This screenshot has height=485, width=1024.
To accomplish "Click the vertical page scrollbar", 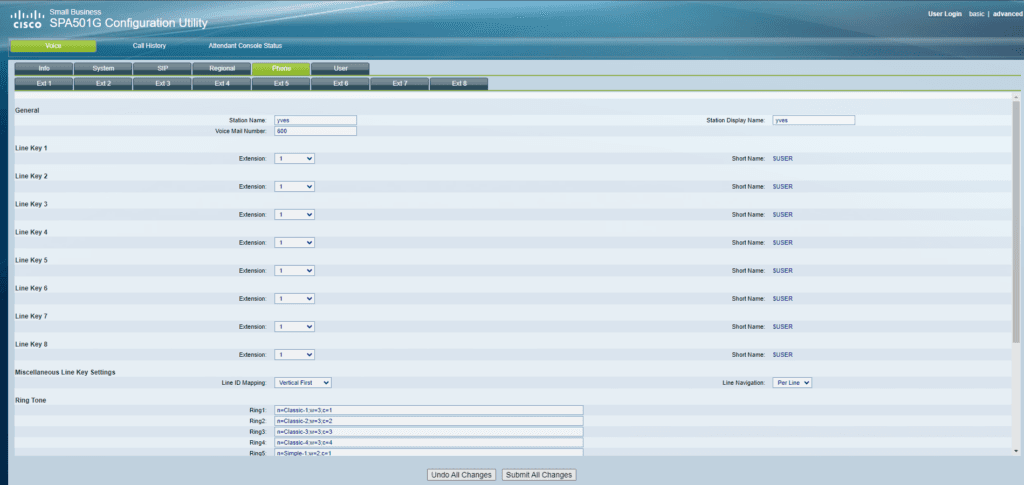I will 1016,250.
